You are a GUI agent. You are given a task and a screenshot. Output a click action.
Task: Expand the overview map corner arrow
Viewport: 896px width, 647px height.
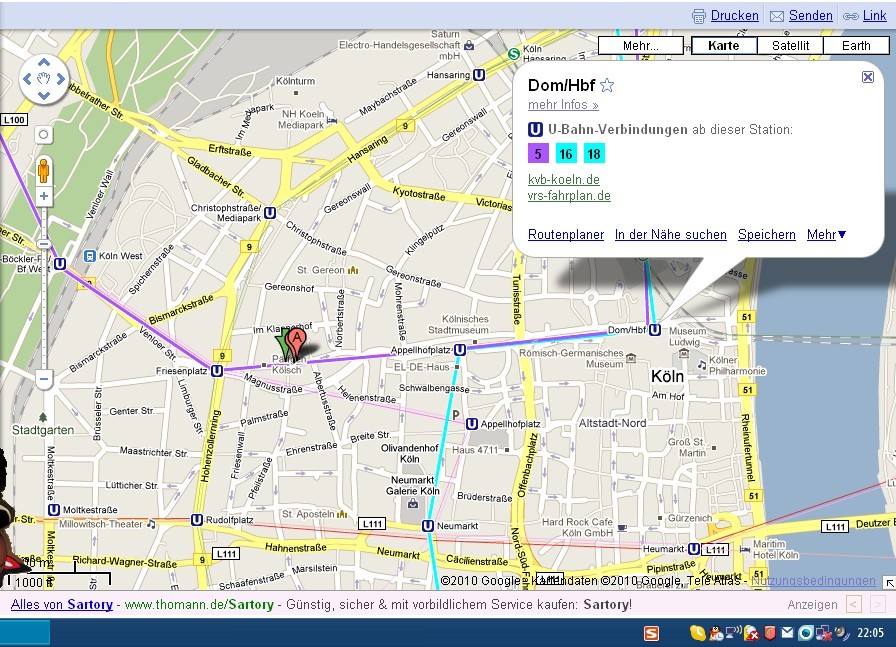(890, 582)
